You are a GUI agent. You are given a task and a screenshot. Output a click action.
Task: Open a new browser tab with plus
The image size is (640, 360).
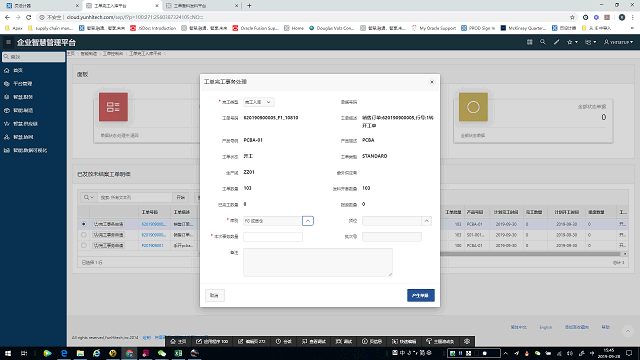tap(249, 6)
